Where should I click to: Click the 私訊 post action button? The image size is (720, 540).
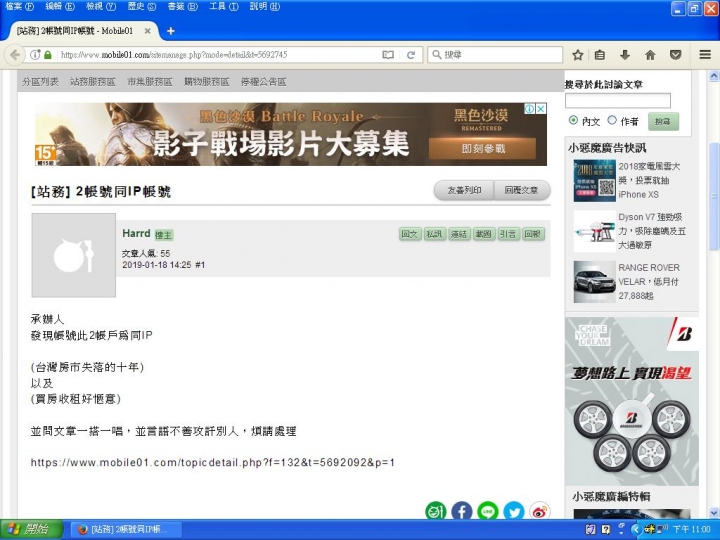tap(434, 234)
